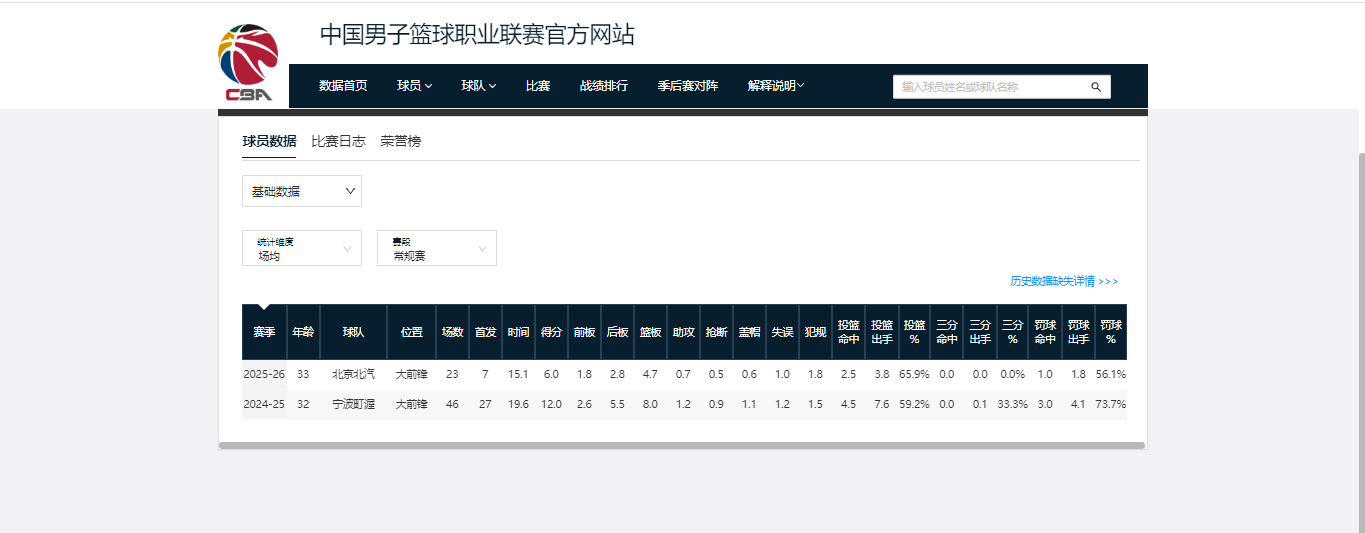Sort table by the 赛季 column header
This screenshot has height=533, width=1365.
[264, 332]
